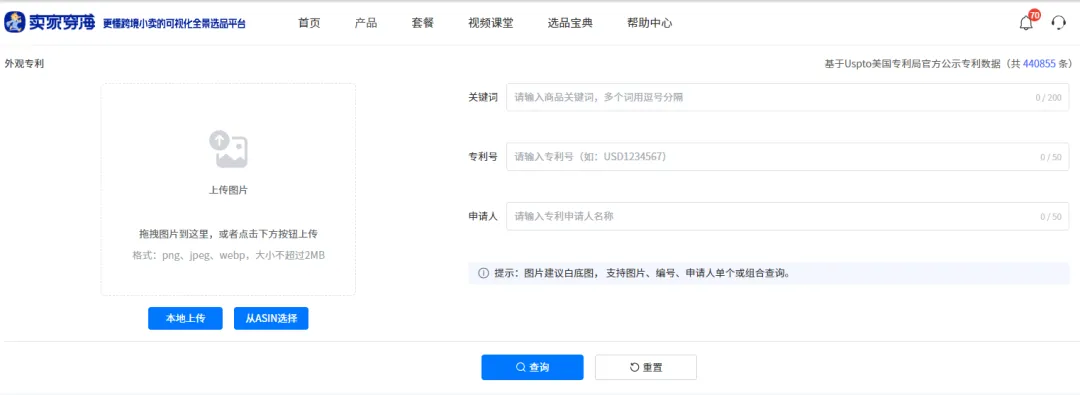Open the notification bell icon
Screen dimensions: 1080x395
(1026, 23)
